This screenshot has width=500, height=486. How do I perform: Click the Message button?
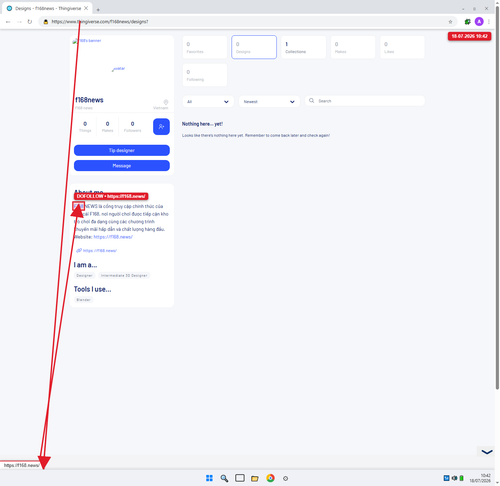point(122,166)
